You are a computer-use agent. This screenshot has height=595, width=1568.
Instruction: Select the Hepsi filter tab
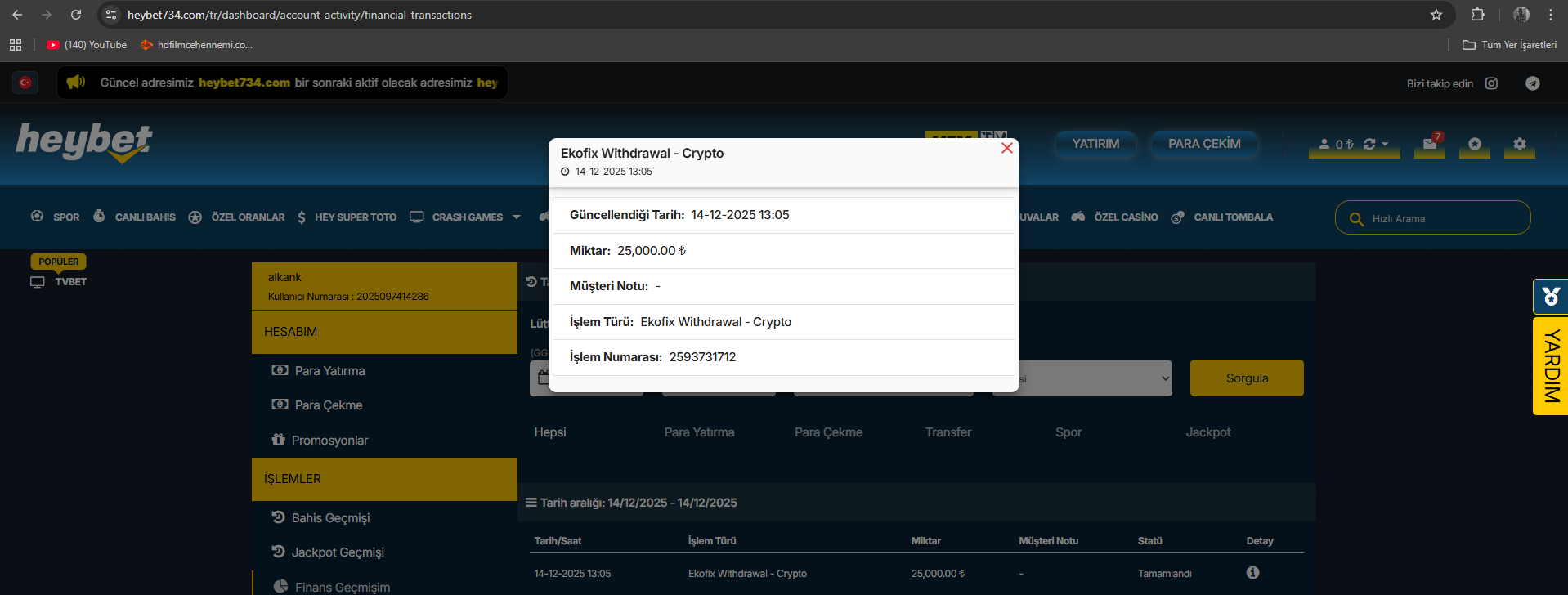550,432
